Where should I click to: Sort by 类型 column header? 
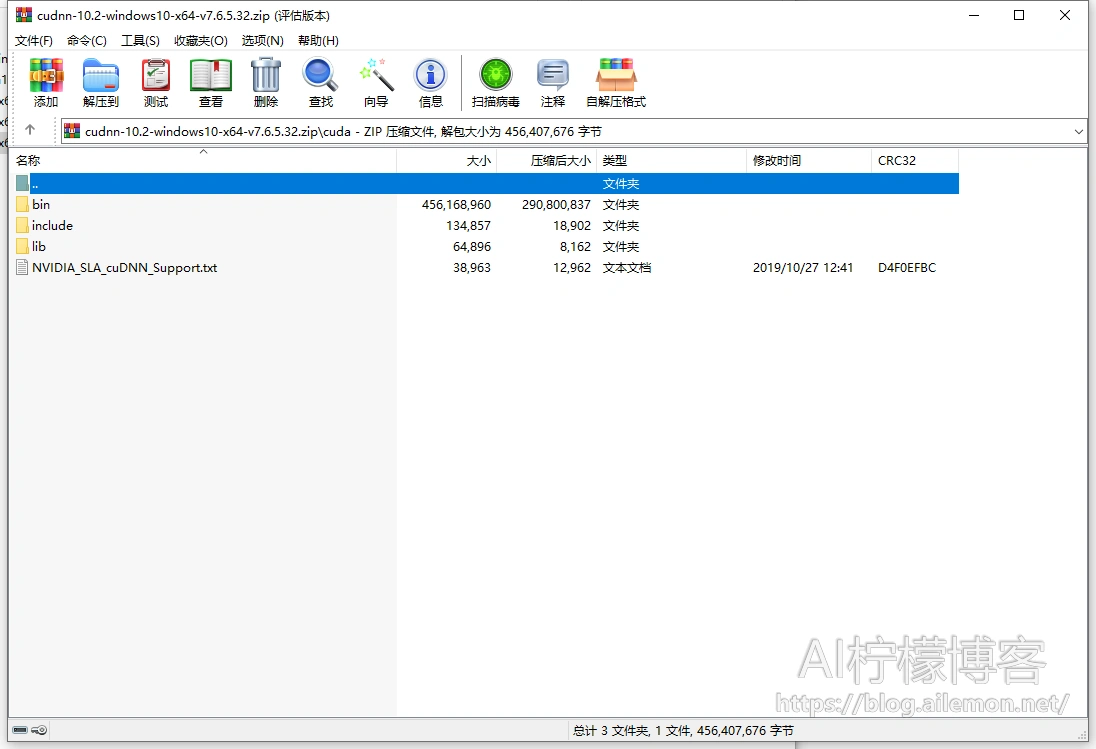click(x=672, y=160)
